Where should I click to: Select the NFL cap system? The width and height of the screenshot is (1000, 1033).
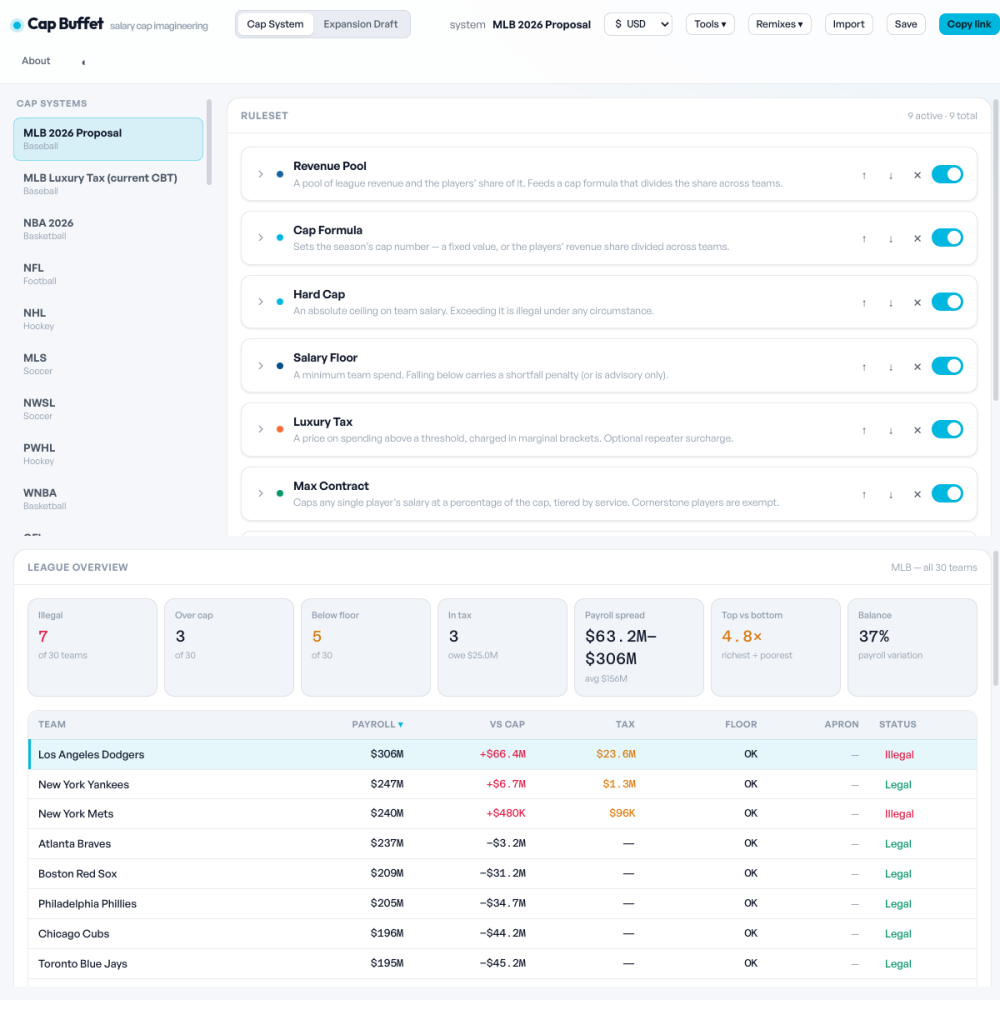pos(108,273)
